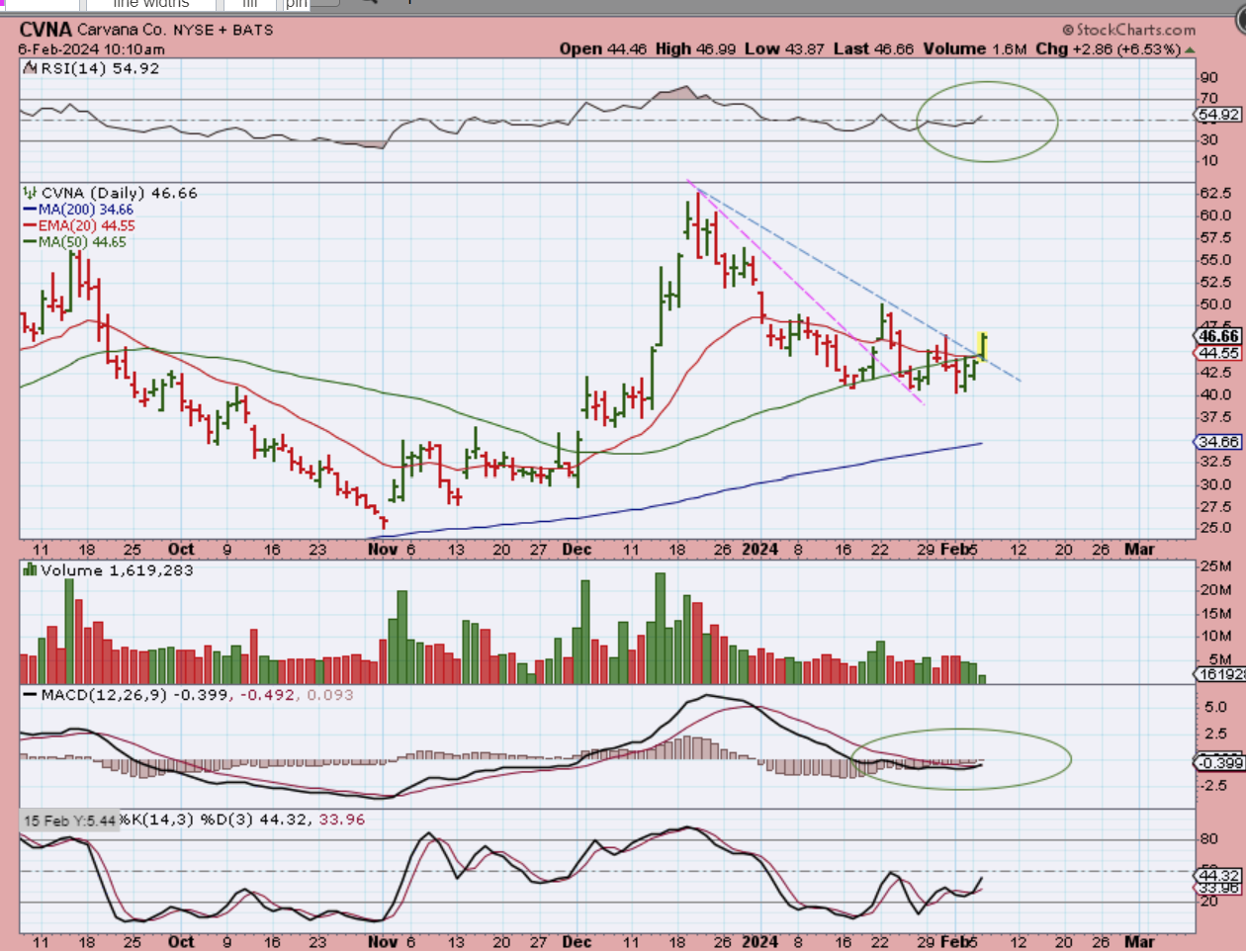Click the yellow-highlighted latest price bar
Viewport: 1246px width, 952px height.
pyautogui.click(x=983, y=346)
